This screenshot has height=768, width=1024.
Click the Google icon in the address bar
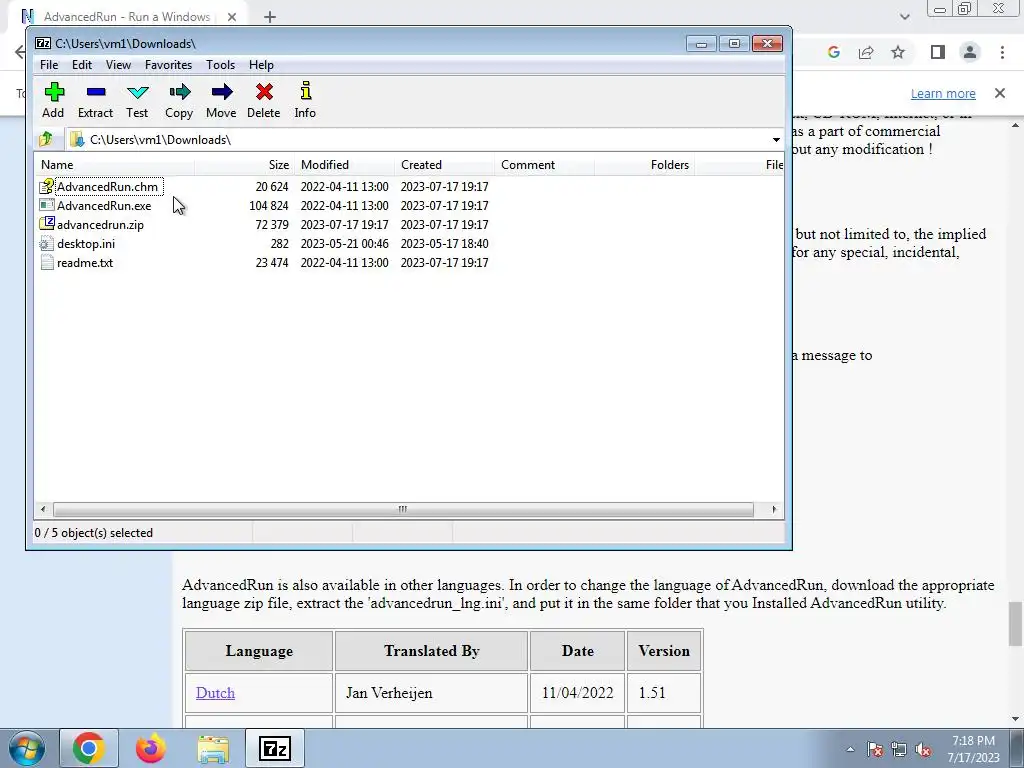(x=833, y=52)
